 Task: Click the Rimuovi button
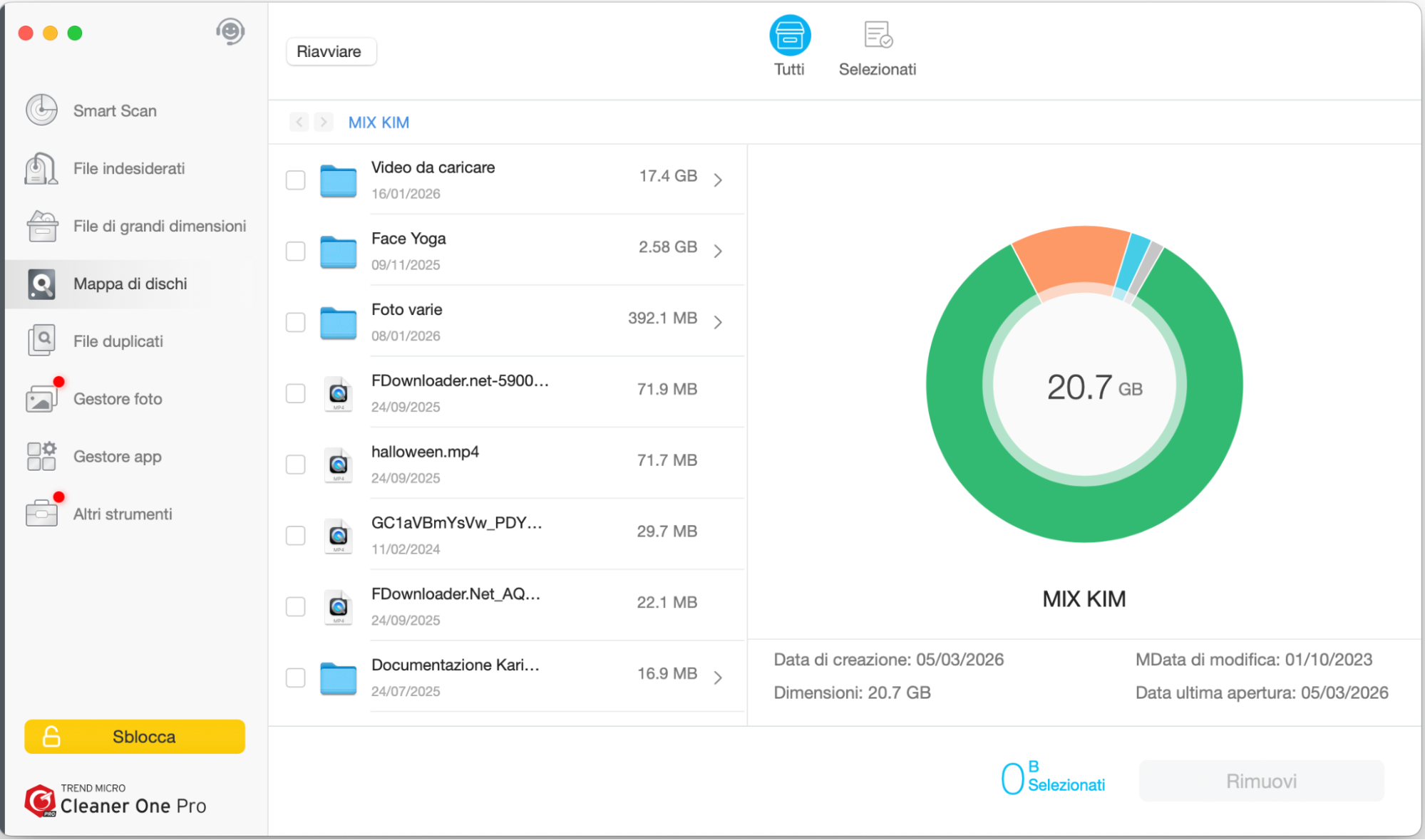pos(1262,781)
